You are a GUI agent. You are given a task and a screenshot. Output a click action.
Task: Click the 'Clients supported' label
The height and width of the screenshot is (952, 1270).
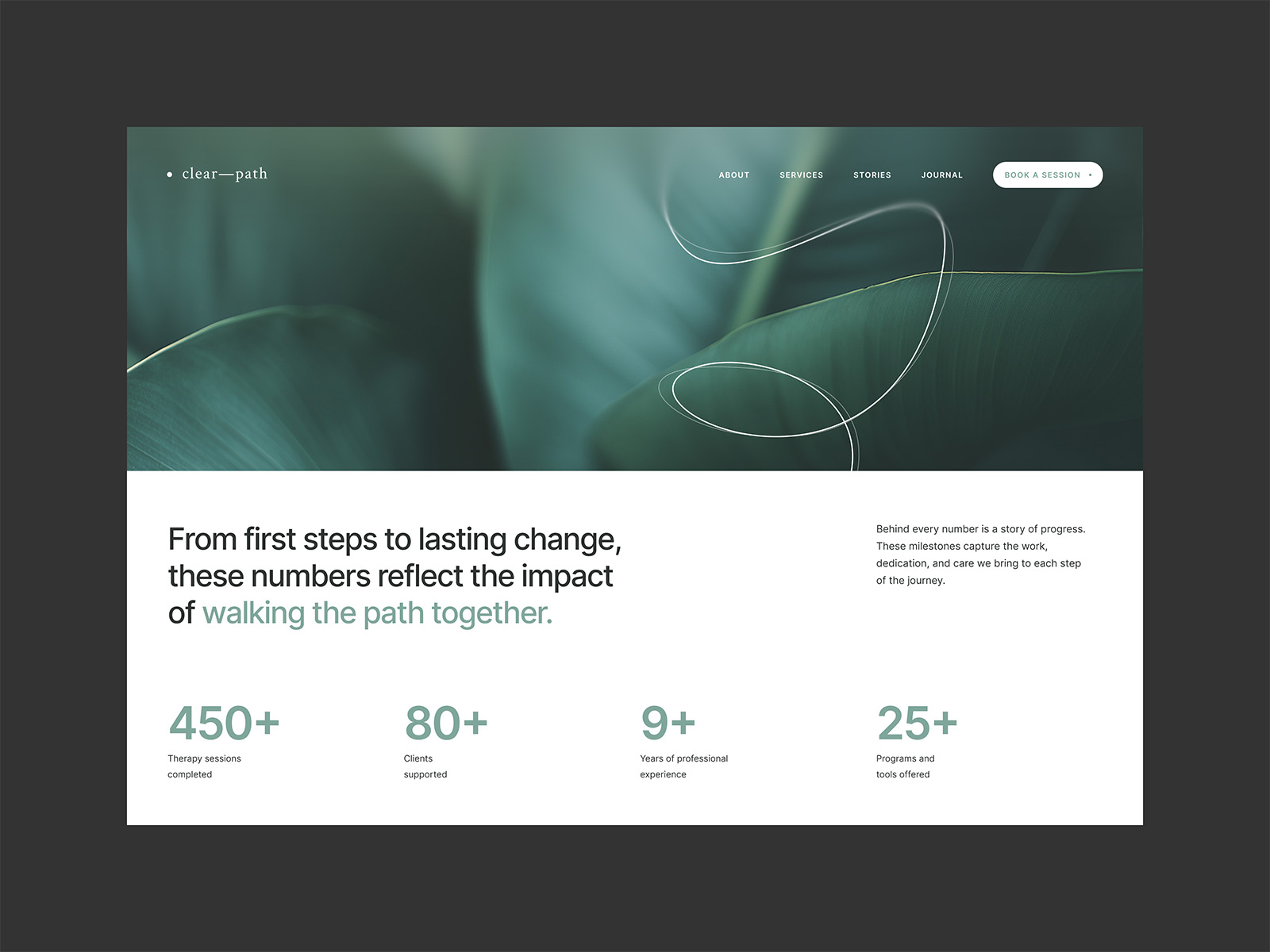click(425, 766)
